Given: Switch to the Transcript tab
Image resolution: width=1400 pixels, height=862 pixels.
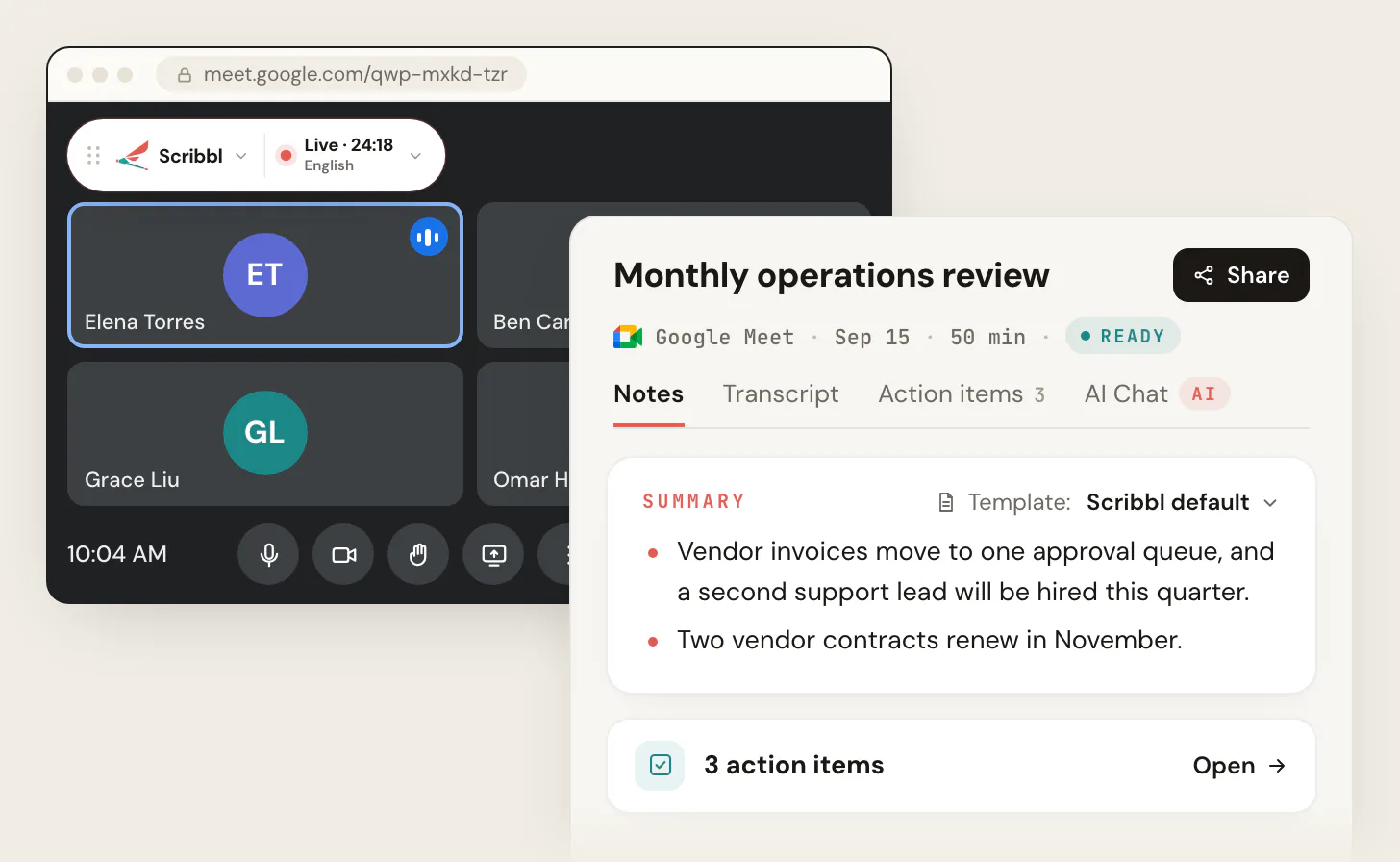Looking at the screenshot, I should (781, 394).
